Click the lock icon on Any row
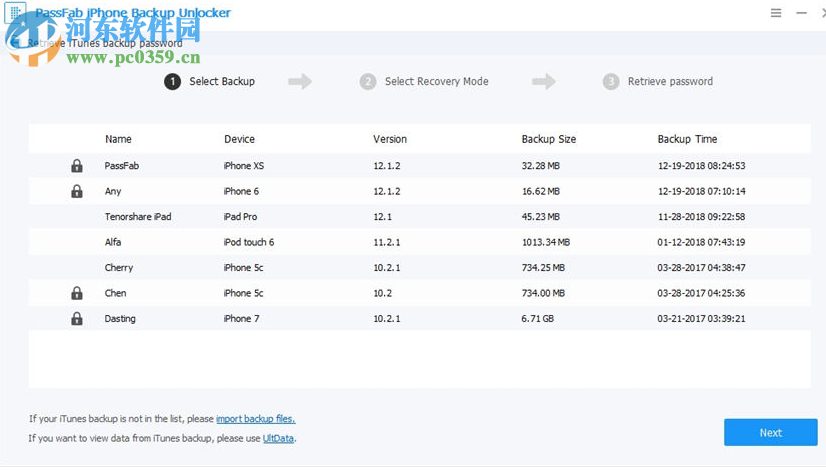The width and height of the screenshot is (826, 470). point(77,191)
